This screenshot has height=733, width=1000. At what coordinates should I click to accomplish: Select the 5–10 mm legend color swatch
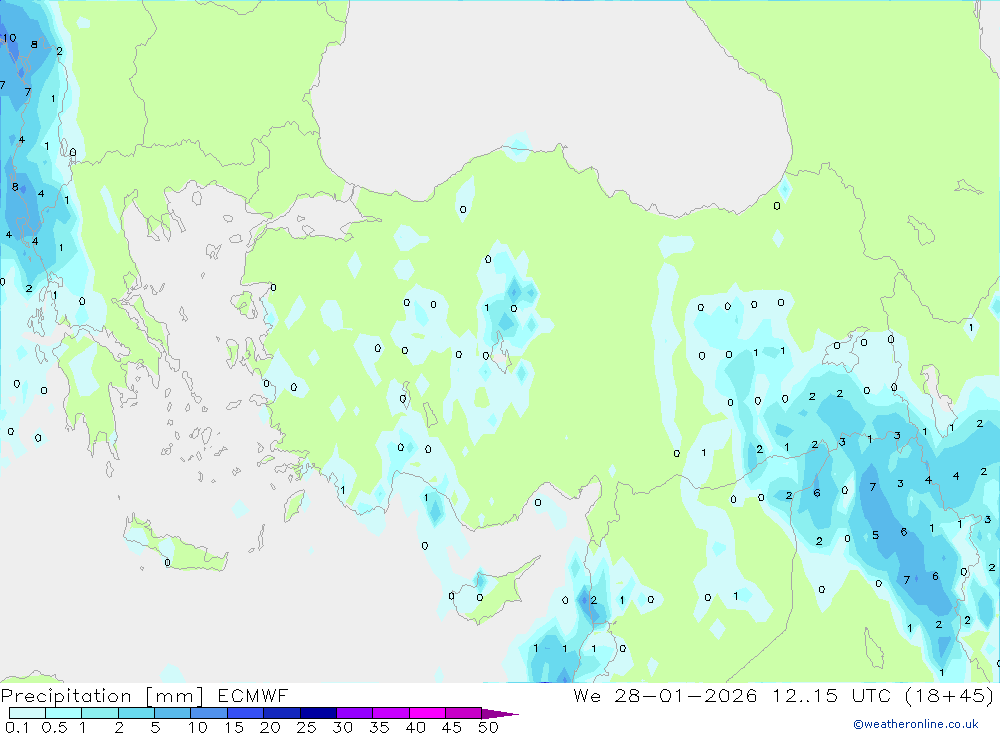click(173, 713)
